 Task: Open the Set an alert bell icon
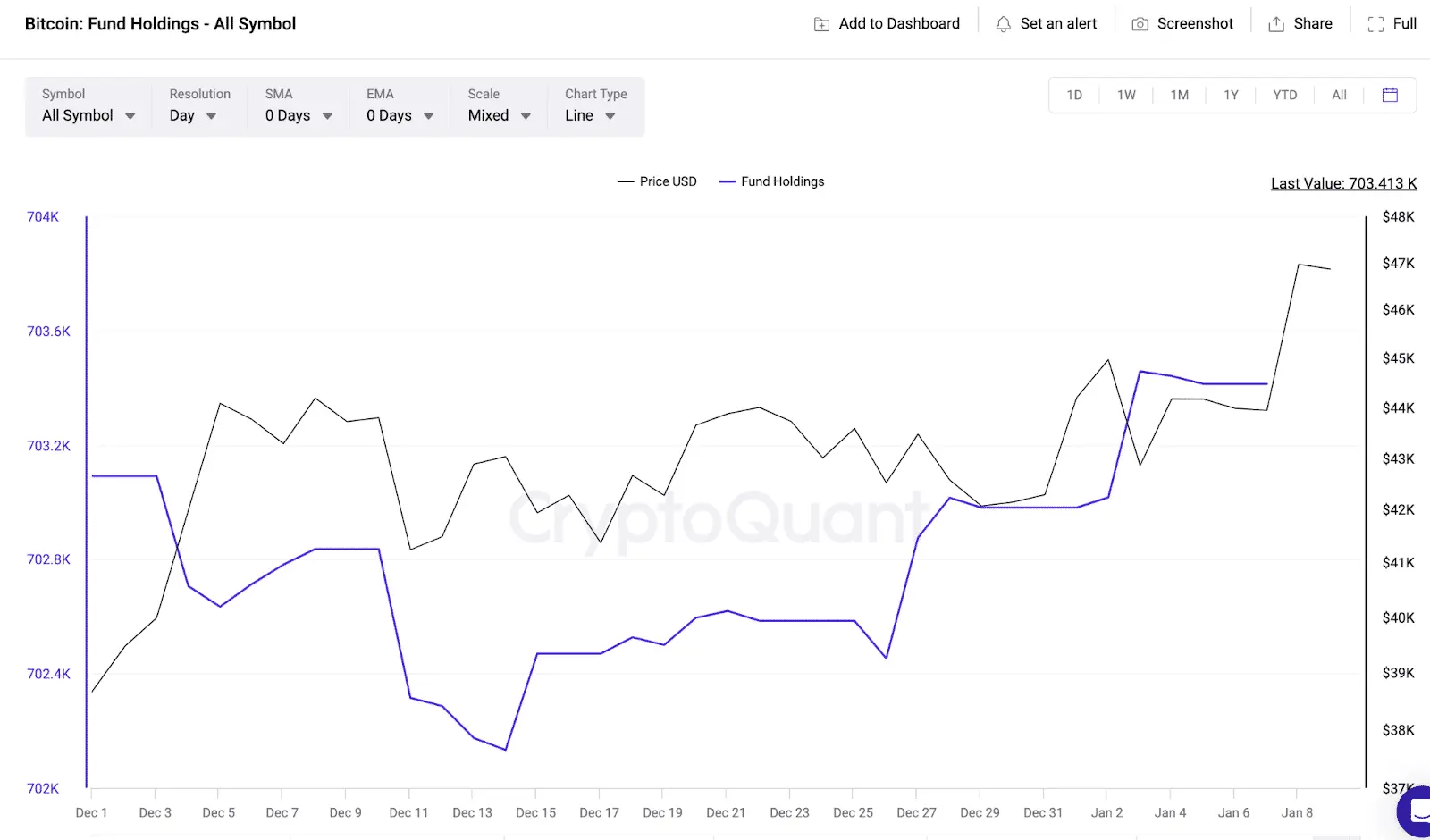(x=1004, y=23)
